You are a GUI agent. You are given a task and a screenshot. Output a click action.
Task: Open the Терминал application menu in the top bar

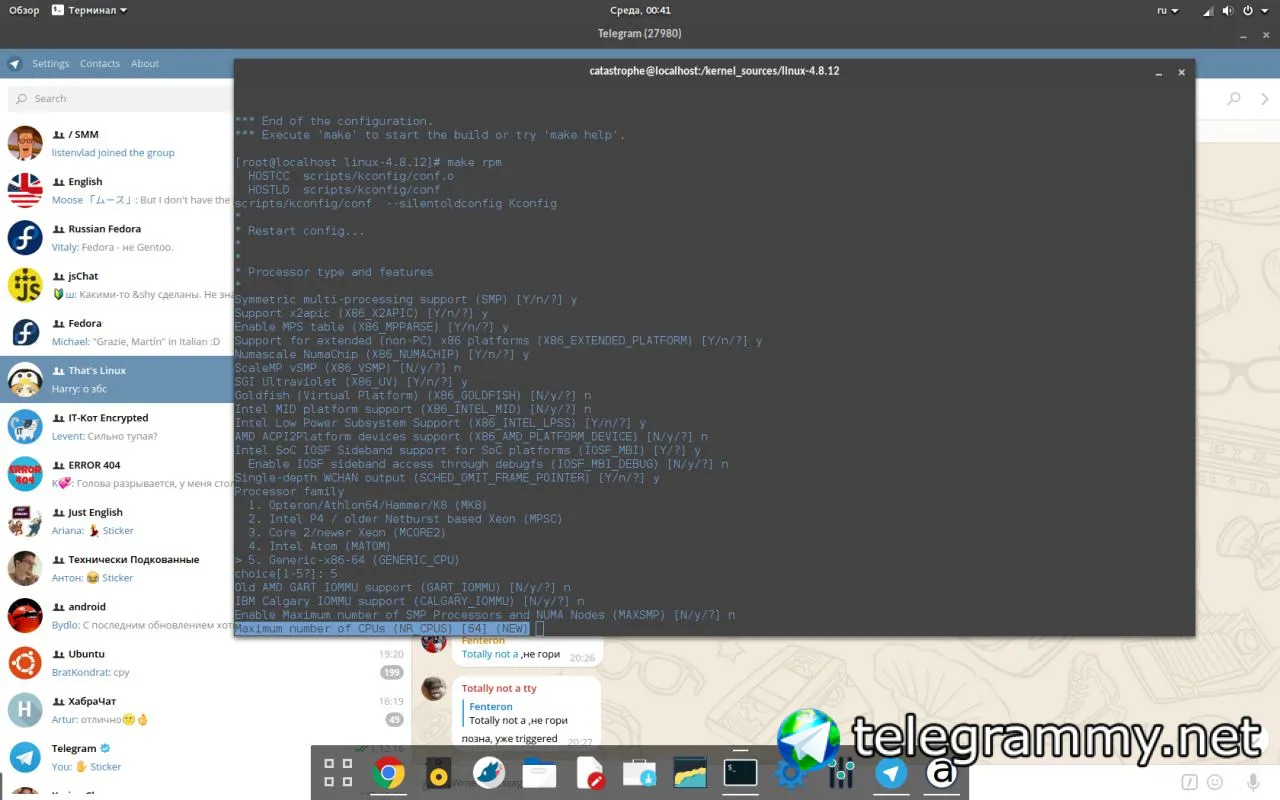pyautogui.click(x=88, y=11)
